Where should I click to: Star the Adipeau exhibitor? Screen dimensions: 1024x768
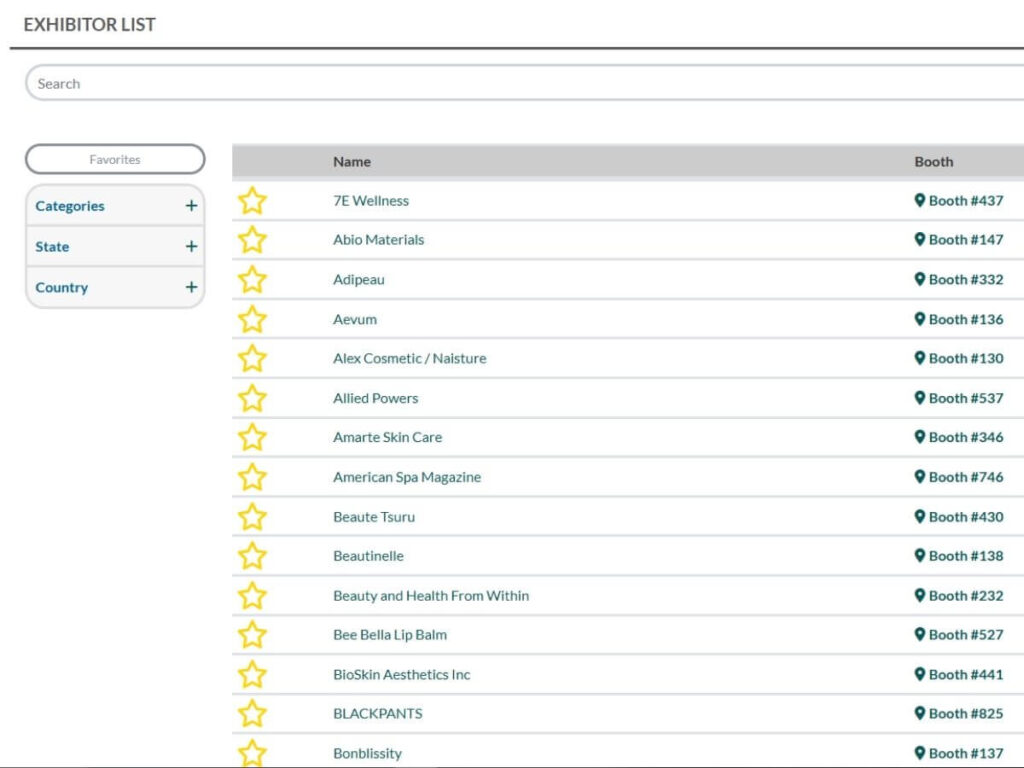pyautogui.click(x=252, y=280)
